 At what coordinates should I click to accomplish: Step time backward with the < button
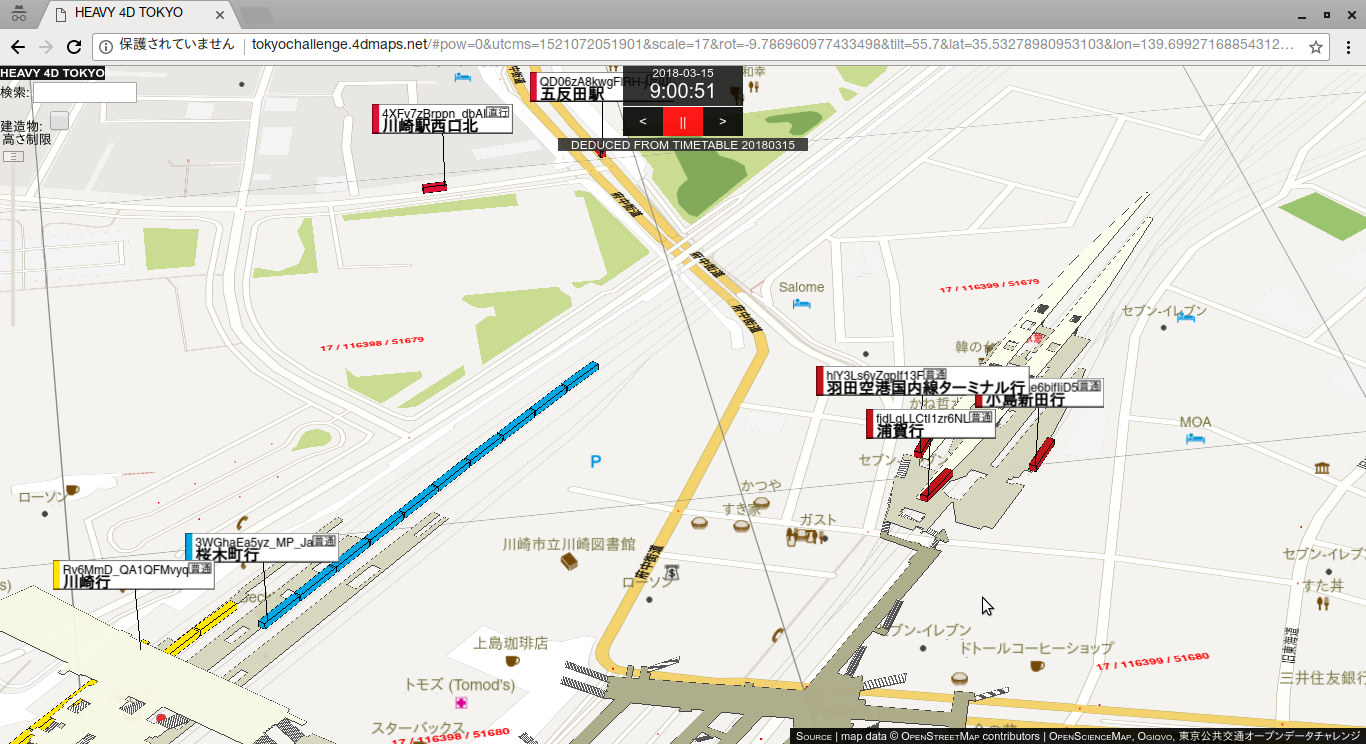pos(643,121)
